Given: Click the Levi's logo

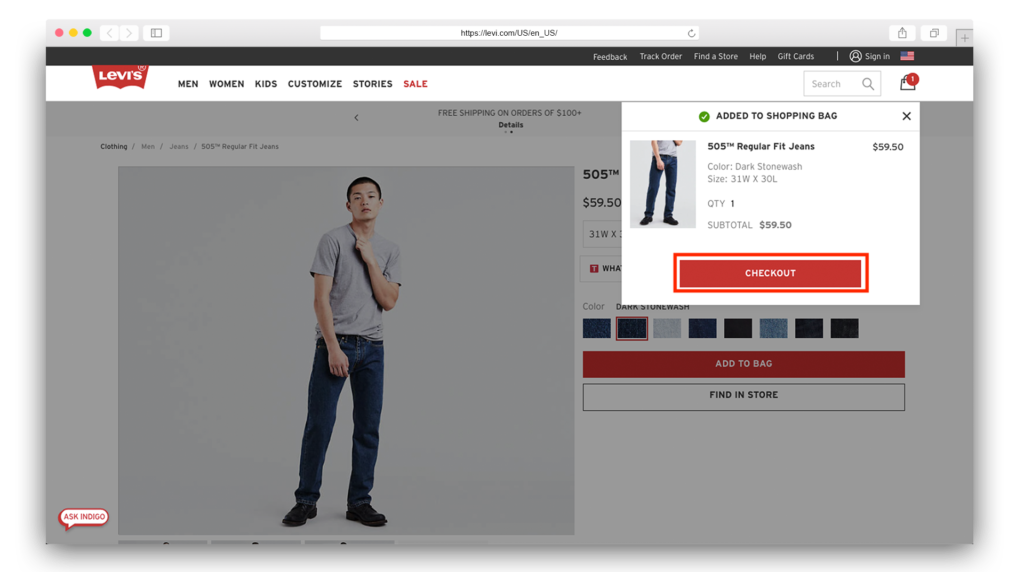Looking at the screenshot, I should point(120,77).
